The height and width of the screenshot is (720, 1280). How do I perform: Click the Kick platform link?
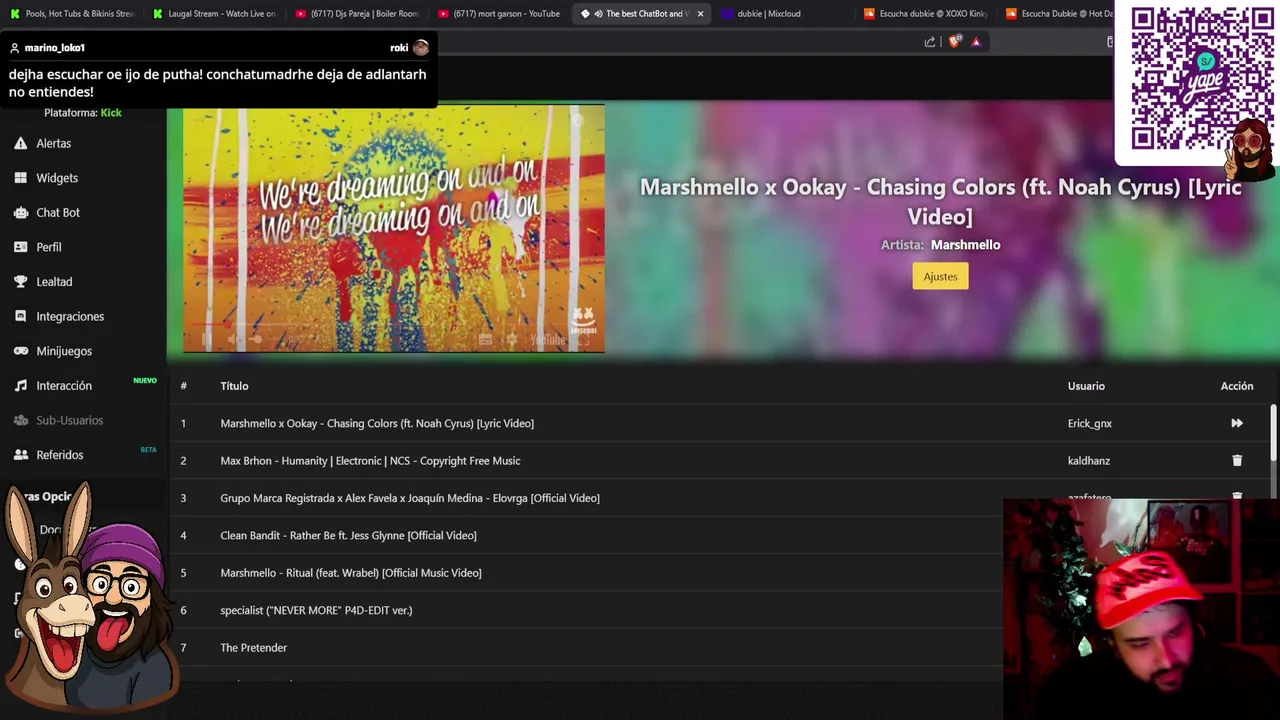click(111, 113)
